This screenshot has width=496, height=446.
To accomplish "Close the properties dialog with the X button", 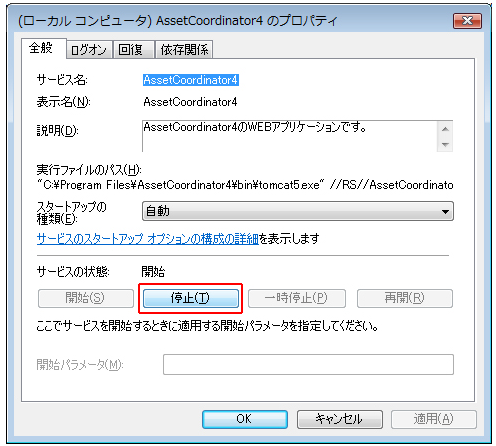I will (x=467, y=21).
